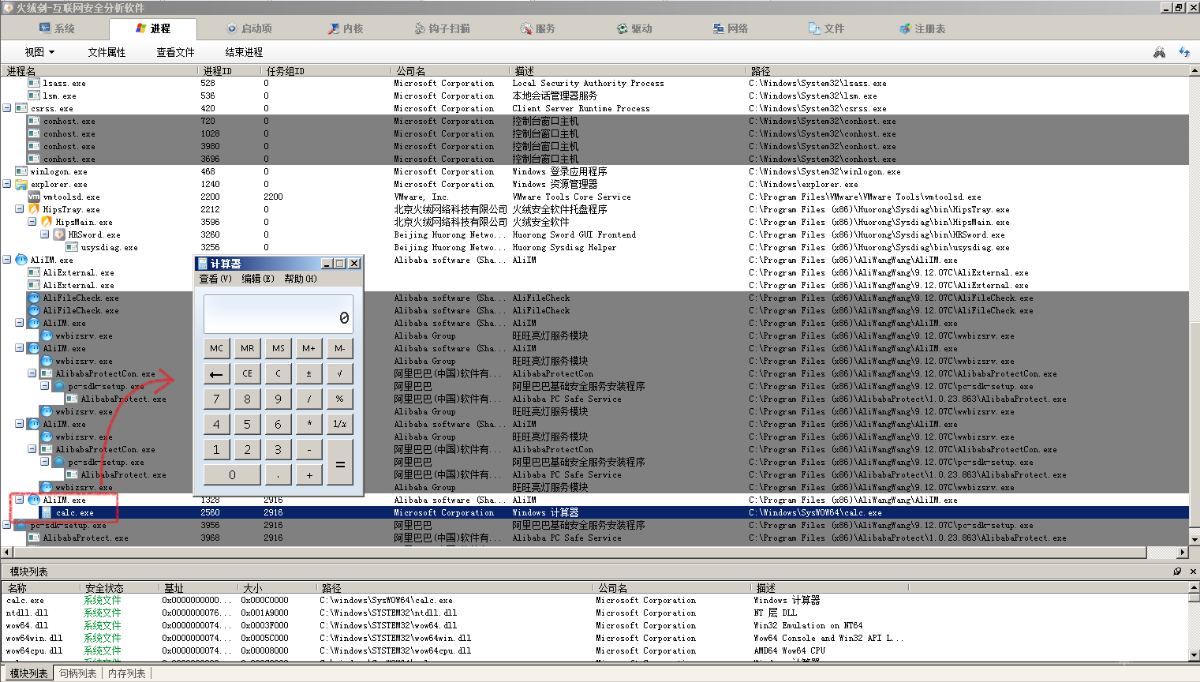Click the HipsMain.exe flame icon
Screen dimensions: 1200x682
click(46, 222)
